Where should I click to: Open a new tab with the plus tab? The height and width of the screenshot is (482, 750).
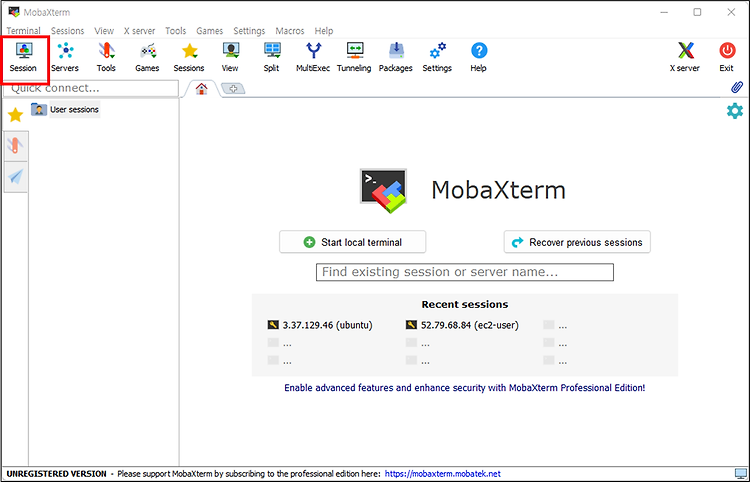coord(233,88)
